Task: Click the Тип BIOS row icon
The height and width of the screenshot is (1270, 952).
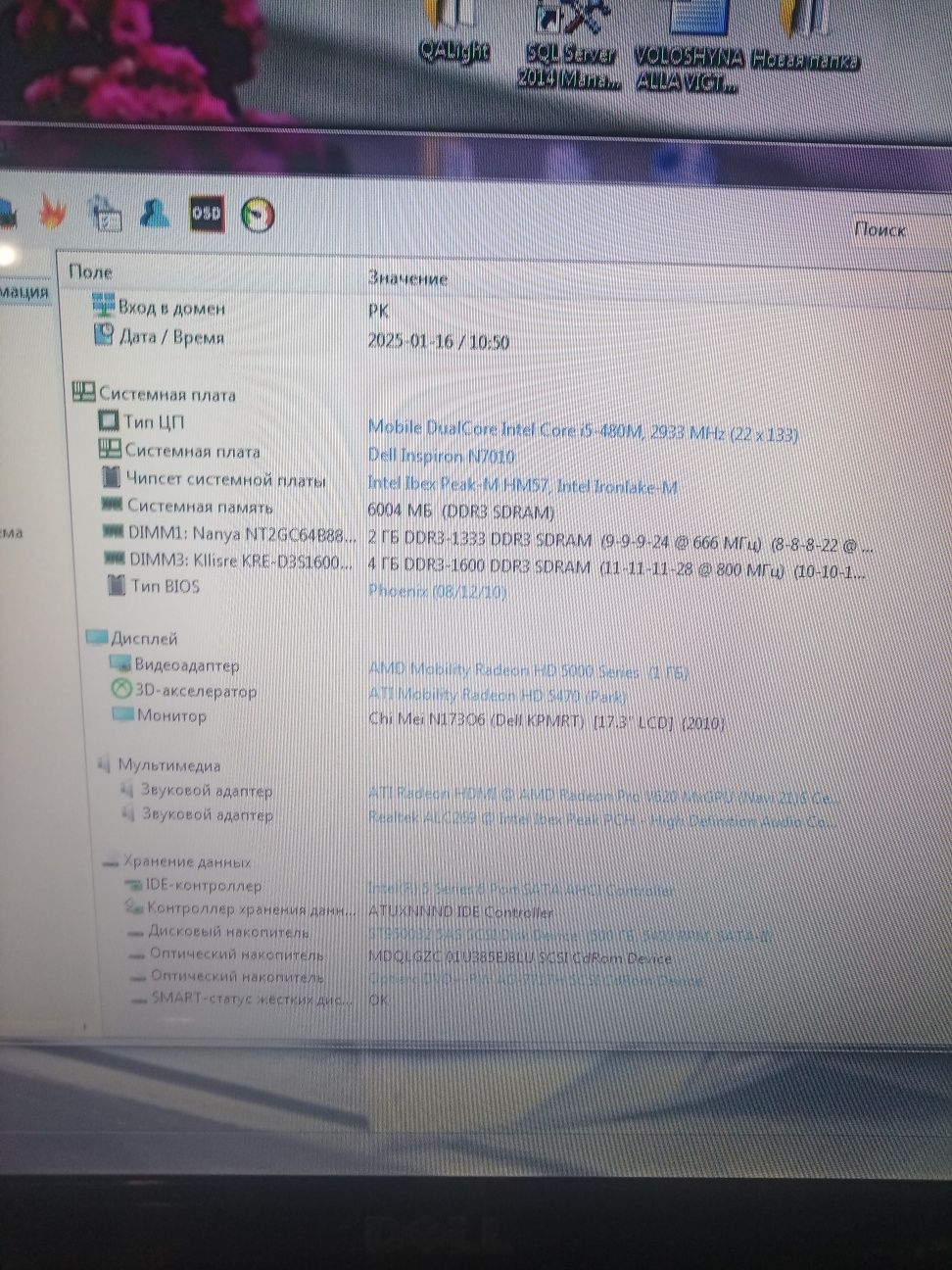Action: [x=116, y=586]
